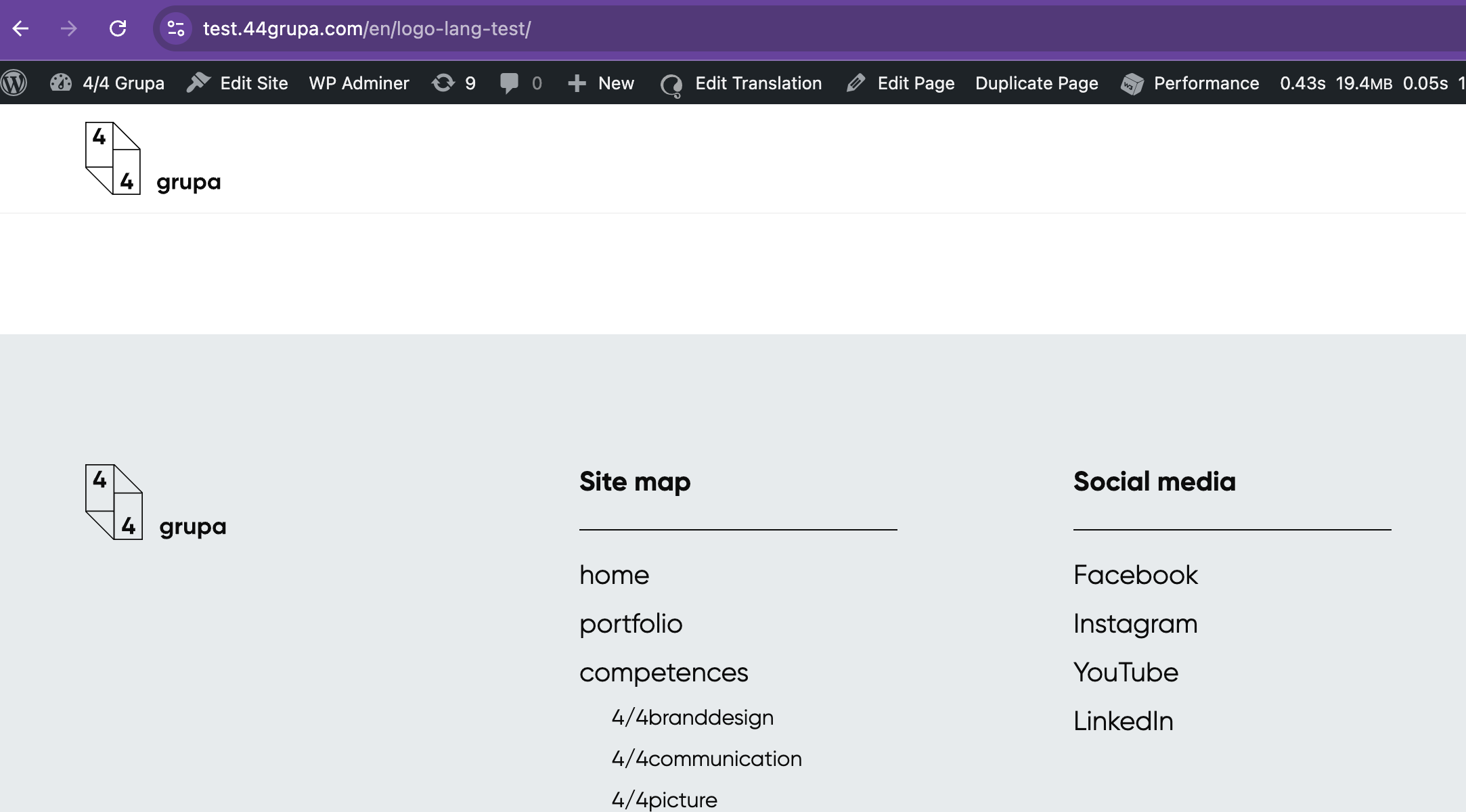This screenshot has height=812, width=1466.
Task: Choose Edit Translation in admin bar
Action: [x=740, y=83]
